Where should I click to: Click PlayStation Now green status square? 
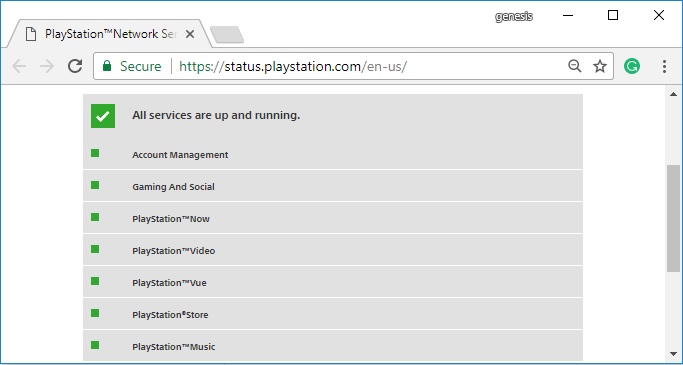pyautogui.click(x=95, y=217)
